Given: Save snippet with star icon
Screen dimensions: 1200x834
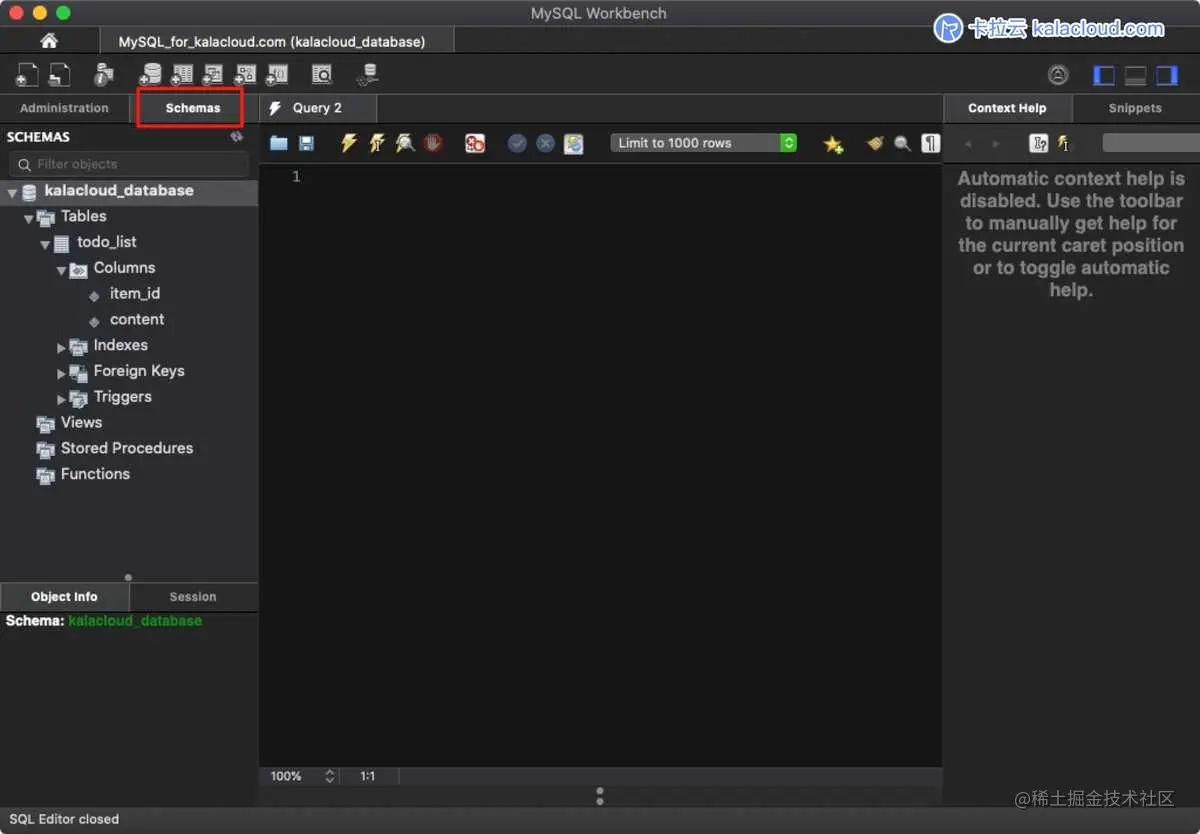Looking at the screenshot, I should point(833,143).
